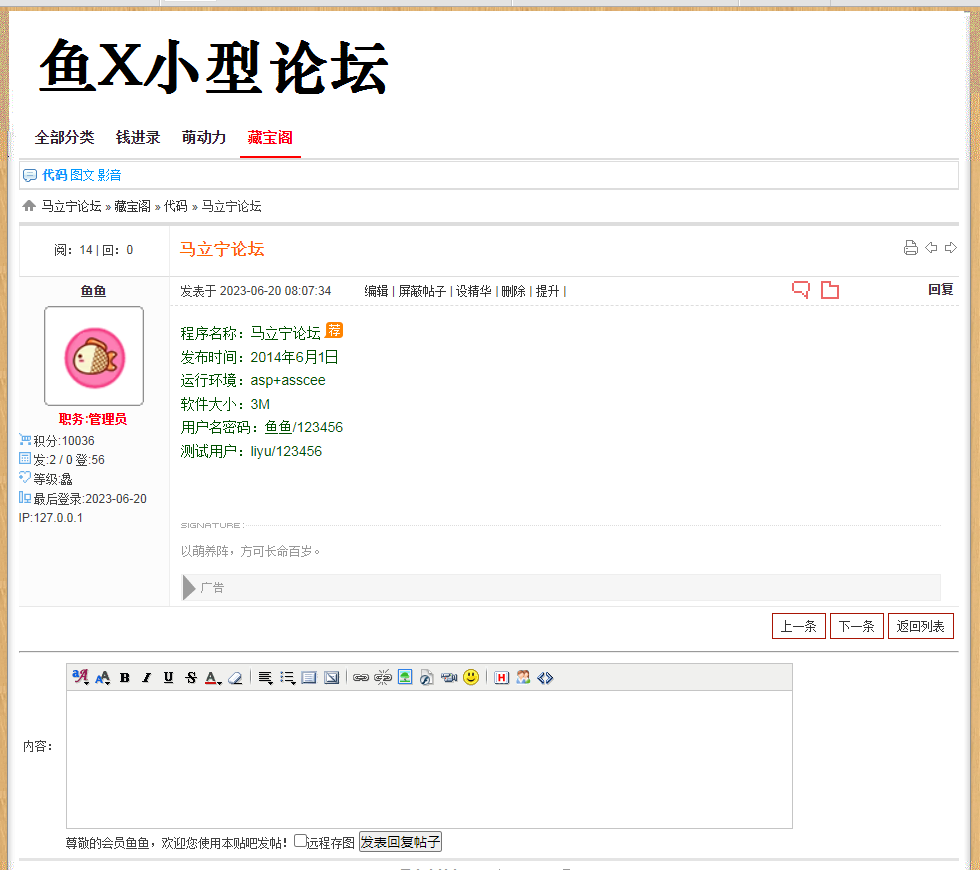
Task: Click the printer icon near post title
Action: pyautogui.click(x=911, y=248)
